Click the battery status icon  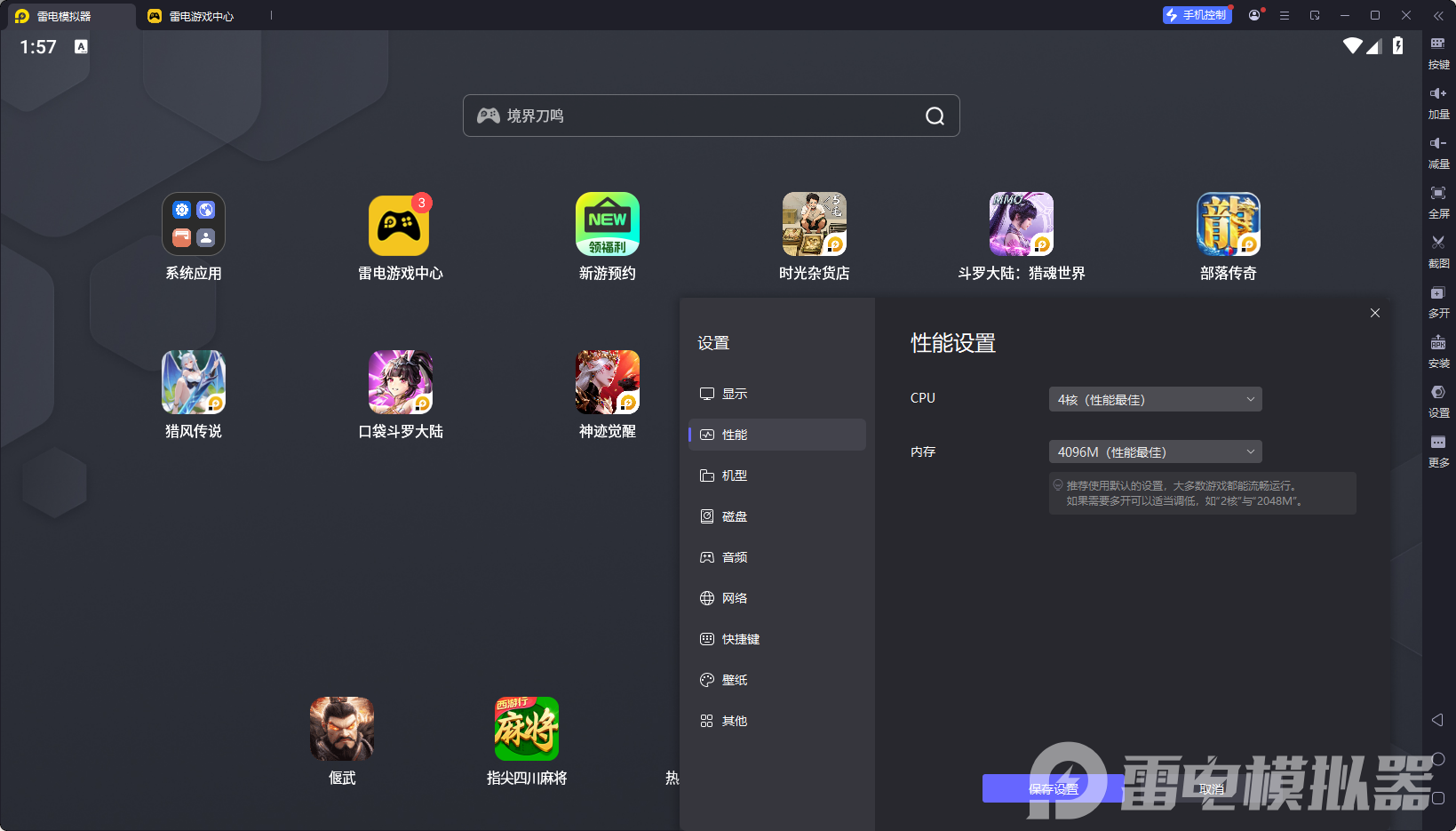(x=1398, y=46)
